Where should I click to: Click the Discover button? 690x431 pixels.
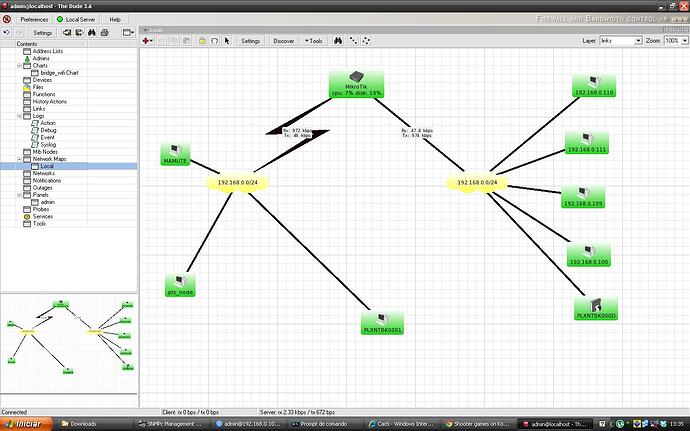pyautogui.click(x=283, y=41)
